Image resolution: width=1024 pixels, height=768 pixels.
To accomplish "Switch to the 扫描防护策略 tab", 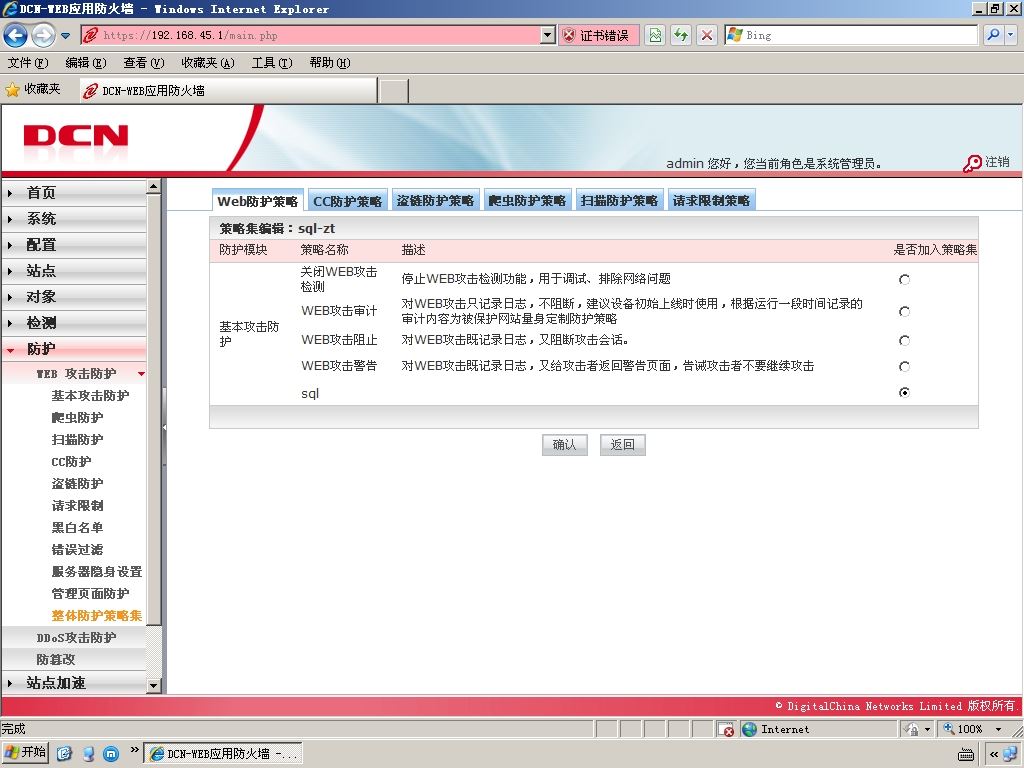I will (619, 201).
